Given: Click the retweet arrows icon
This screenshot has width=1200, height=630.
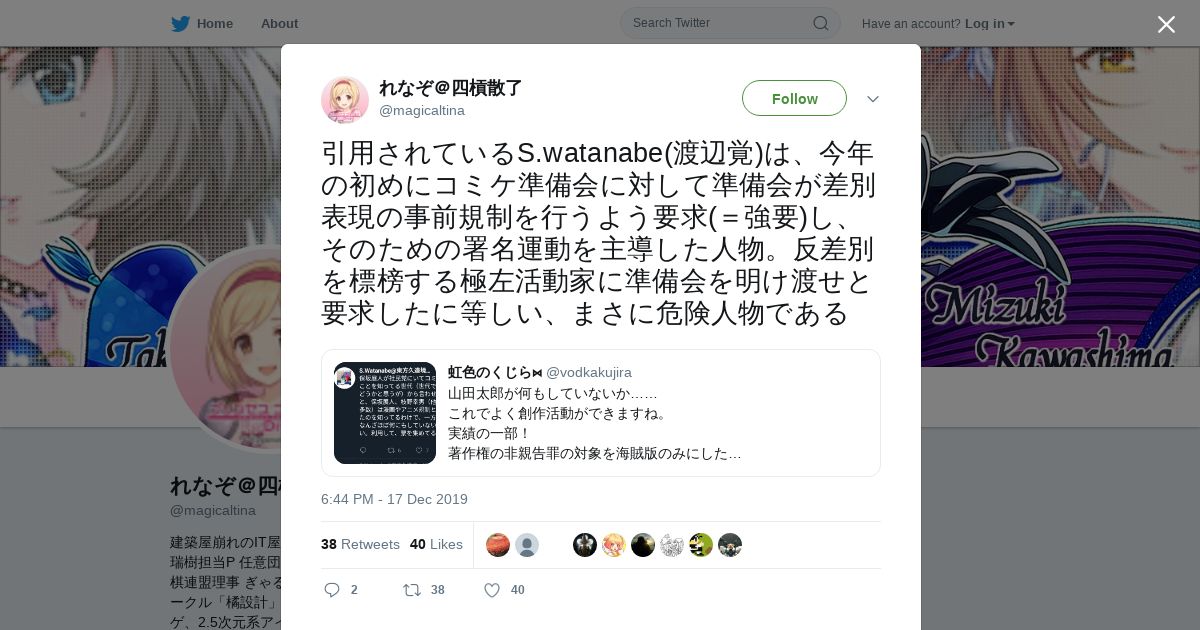Looking at the screenshot, I should pos(411,590).
